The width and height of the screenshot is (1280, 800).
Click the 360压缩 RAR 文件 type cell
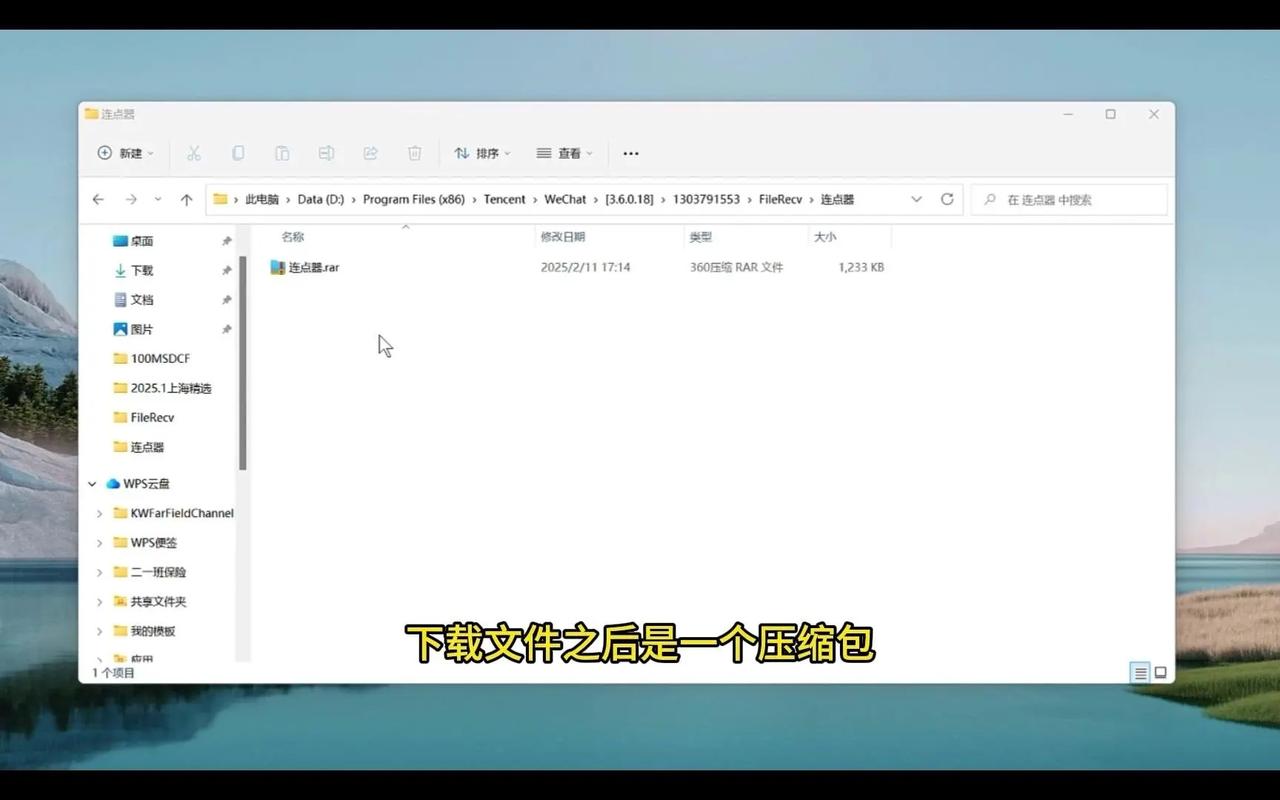tap(737, 267)
